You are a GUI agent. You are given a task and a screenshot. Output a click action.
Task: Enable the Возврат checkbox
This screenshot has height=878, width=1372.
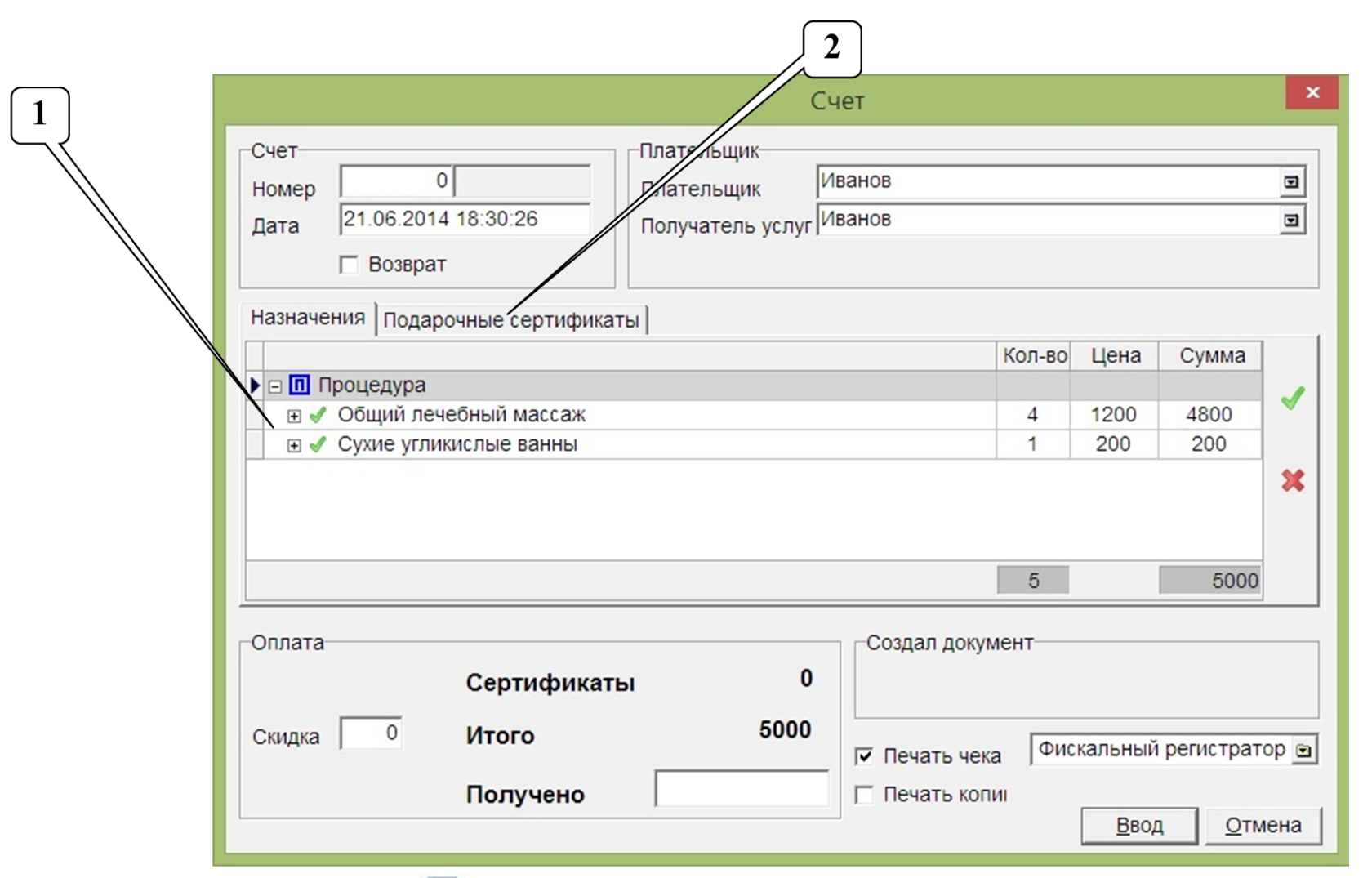pos(350,265)
